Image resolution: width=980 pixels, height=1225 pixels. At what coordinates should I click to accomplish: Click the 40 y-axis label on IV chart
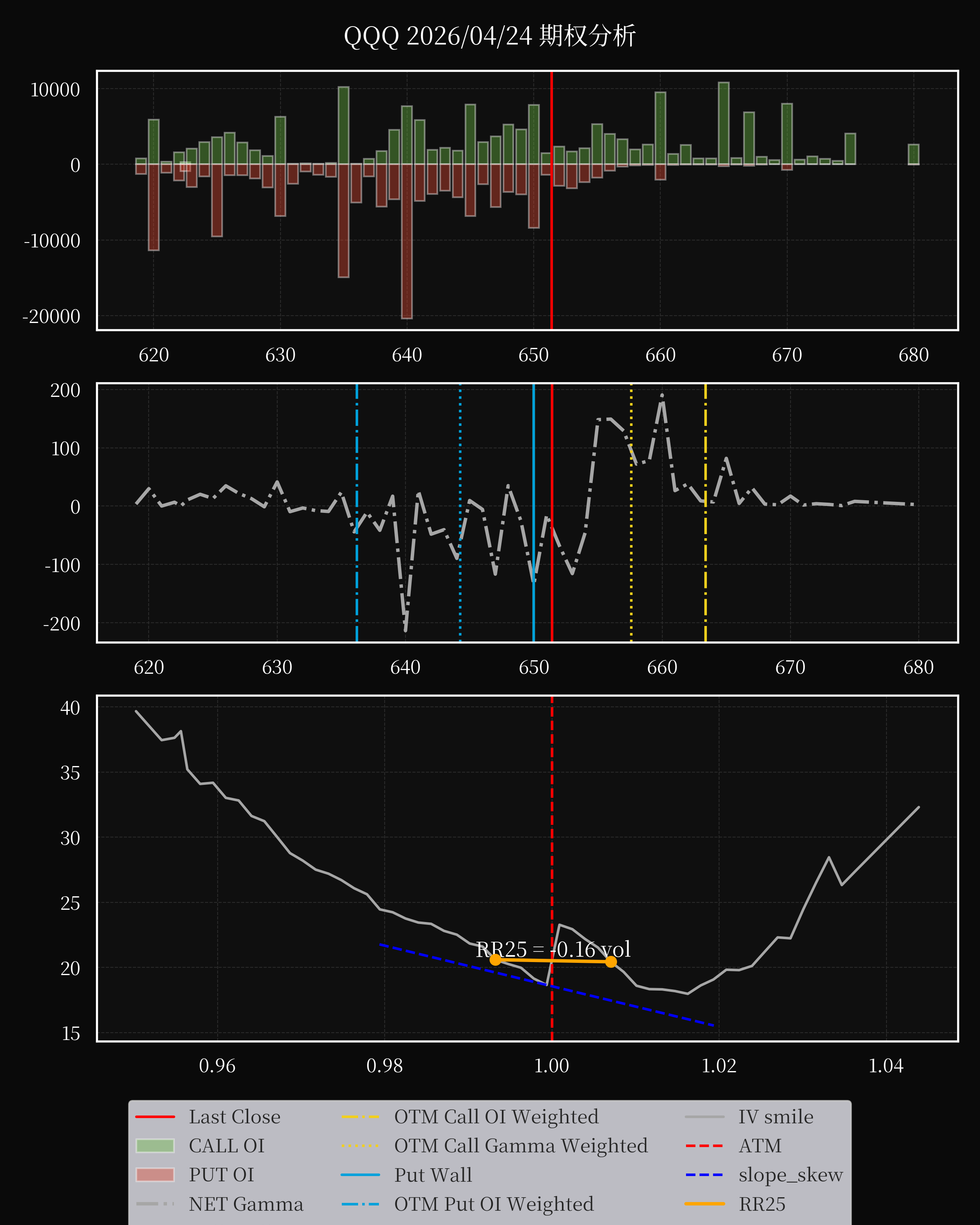point(71,708)
